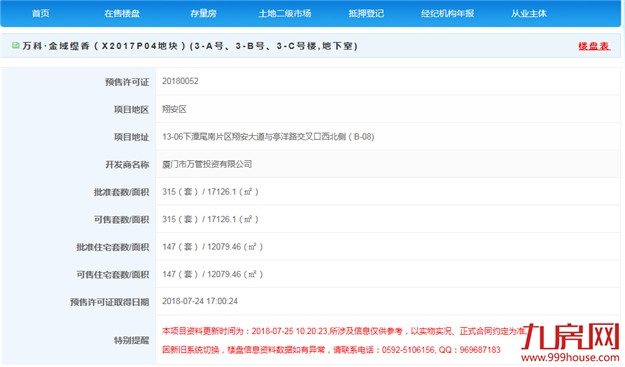The width and height of the screenshot is (625, 367).
Task: Select 可售住宅套数/面积 value 147 / 12079.46
Action: [x=212, y=274]
